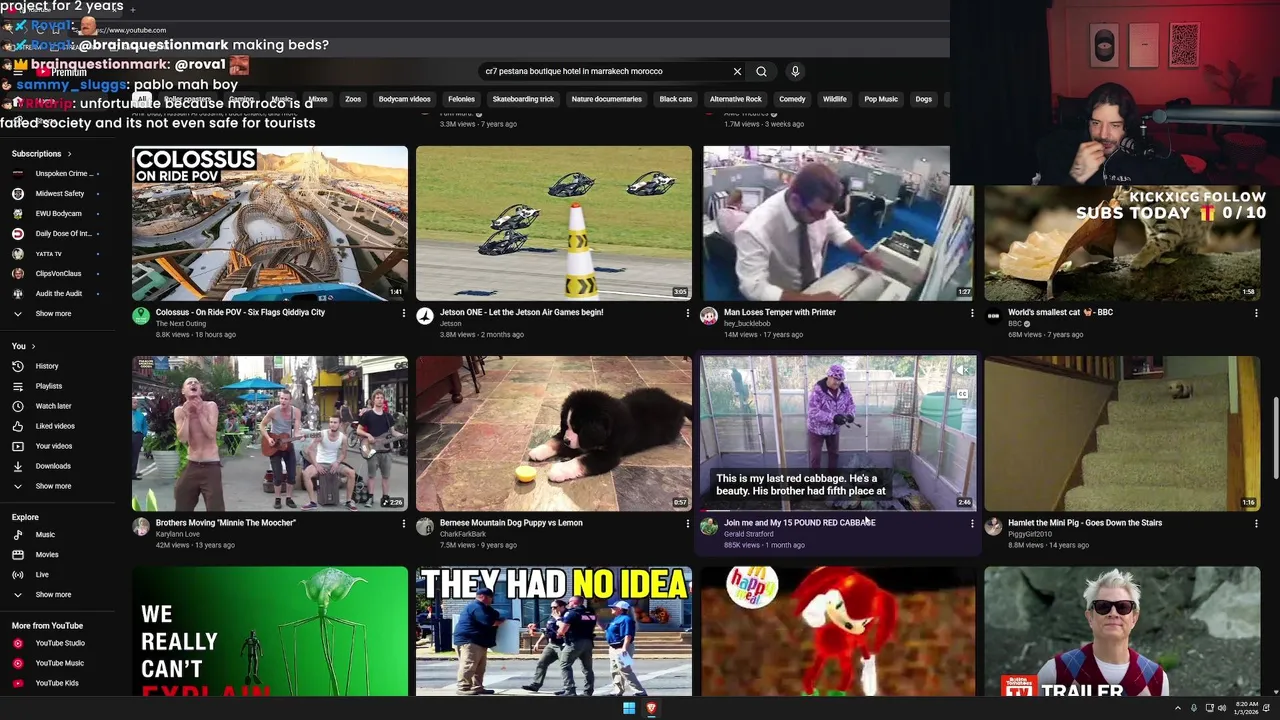The height and width of the screenshot is (720, 1280).
Task: Click Windows Start button in taskbar
Action: (629, 708)
